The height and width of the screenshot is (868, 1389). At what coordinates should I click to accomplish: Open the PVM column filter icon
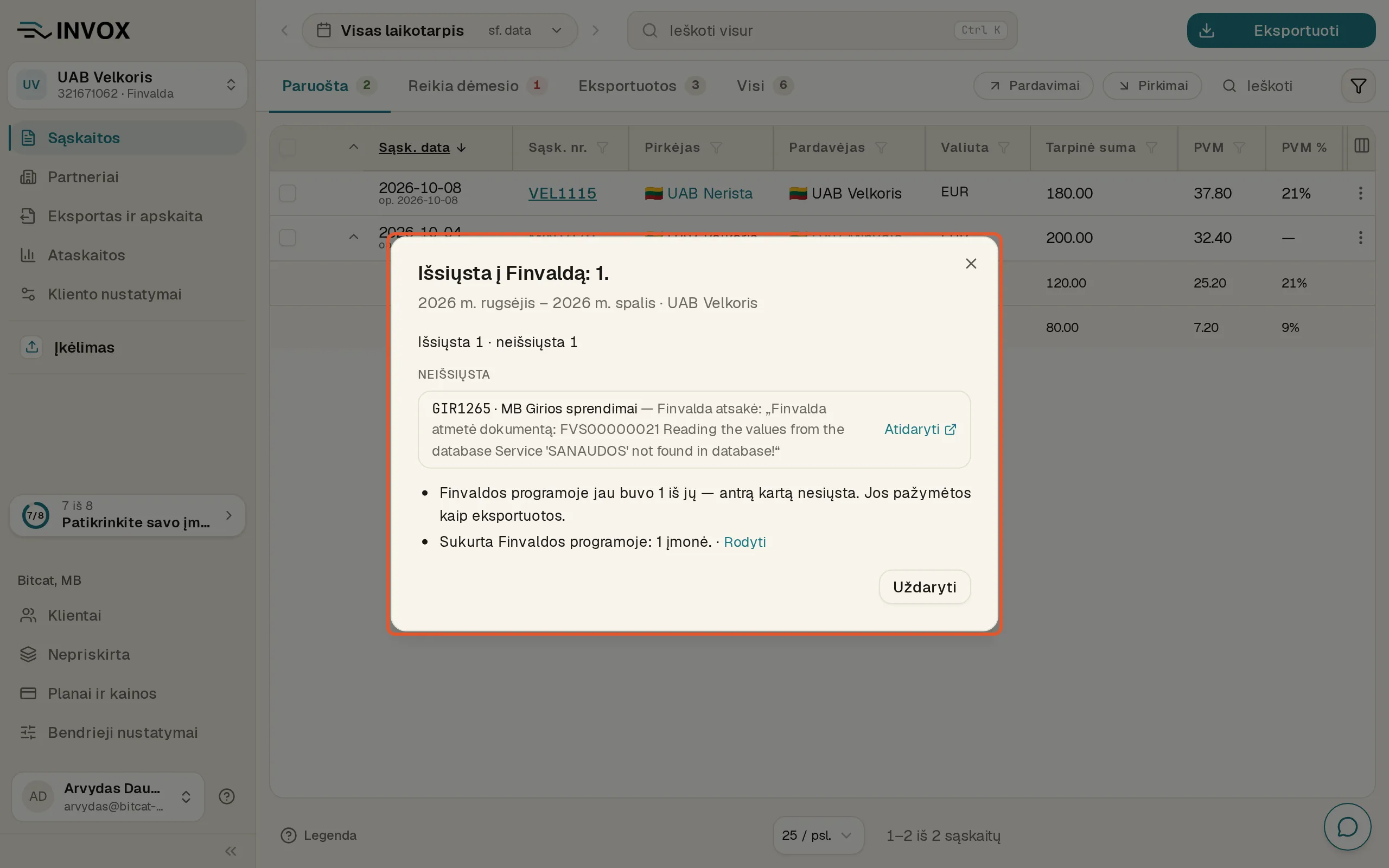1239,148
